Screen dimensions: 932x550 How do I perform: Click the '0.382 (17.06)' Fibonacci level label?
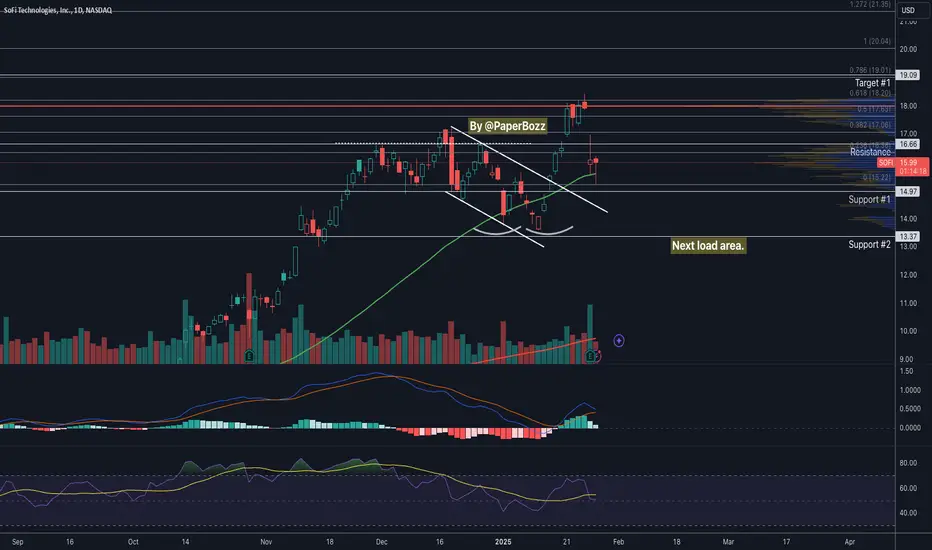(x=870, y=125)
